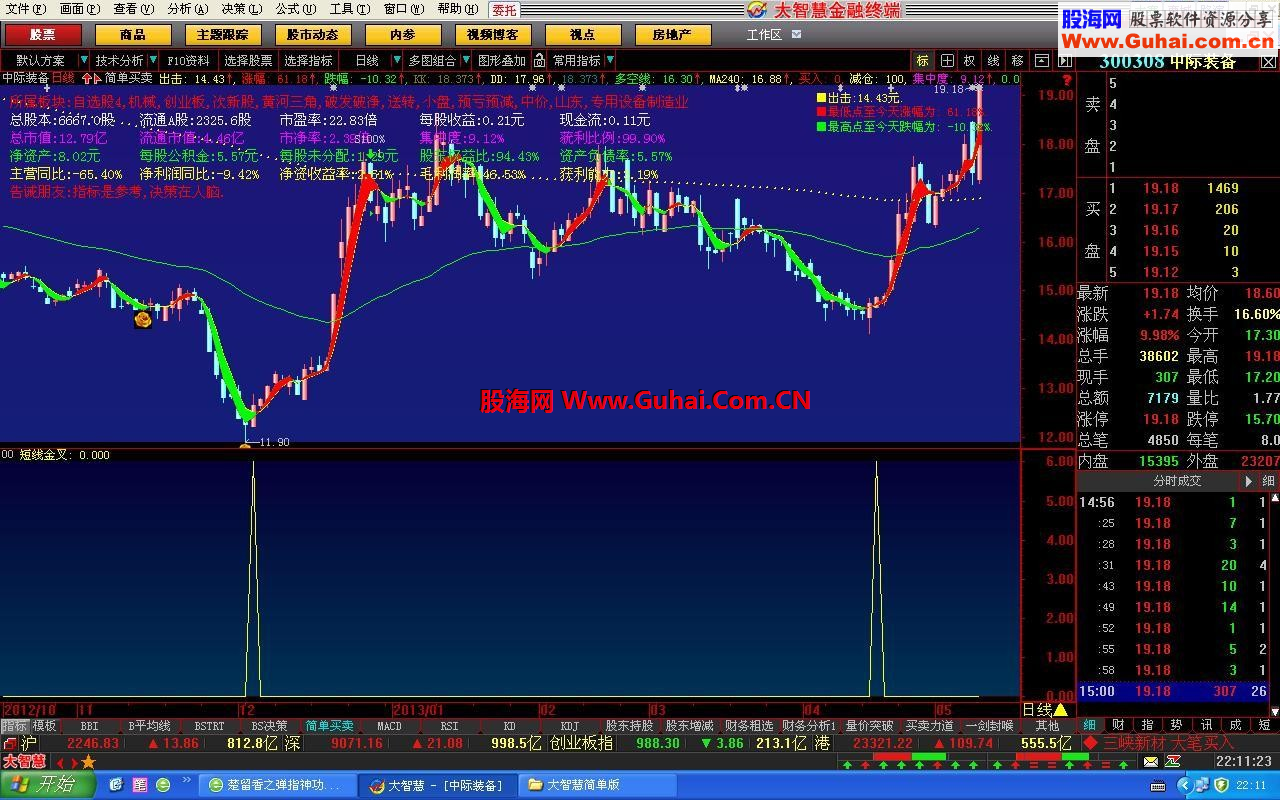Select the RSI indicator tab

click(x=449, y=726)
